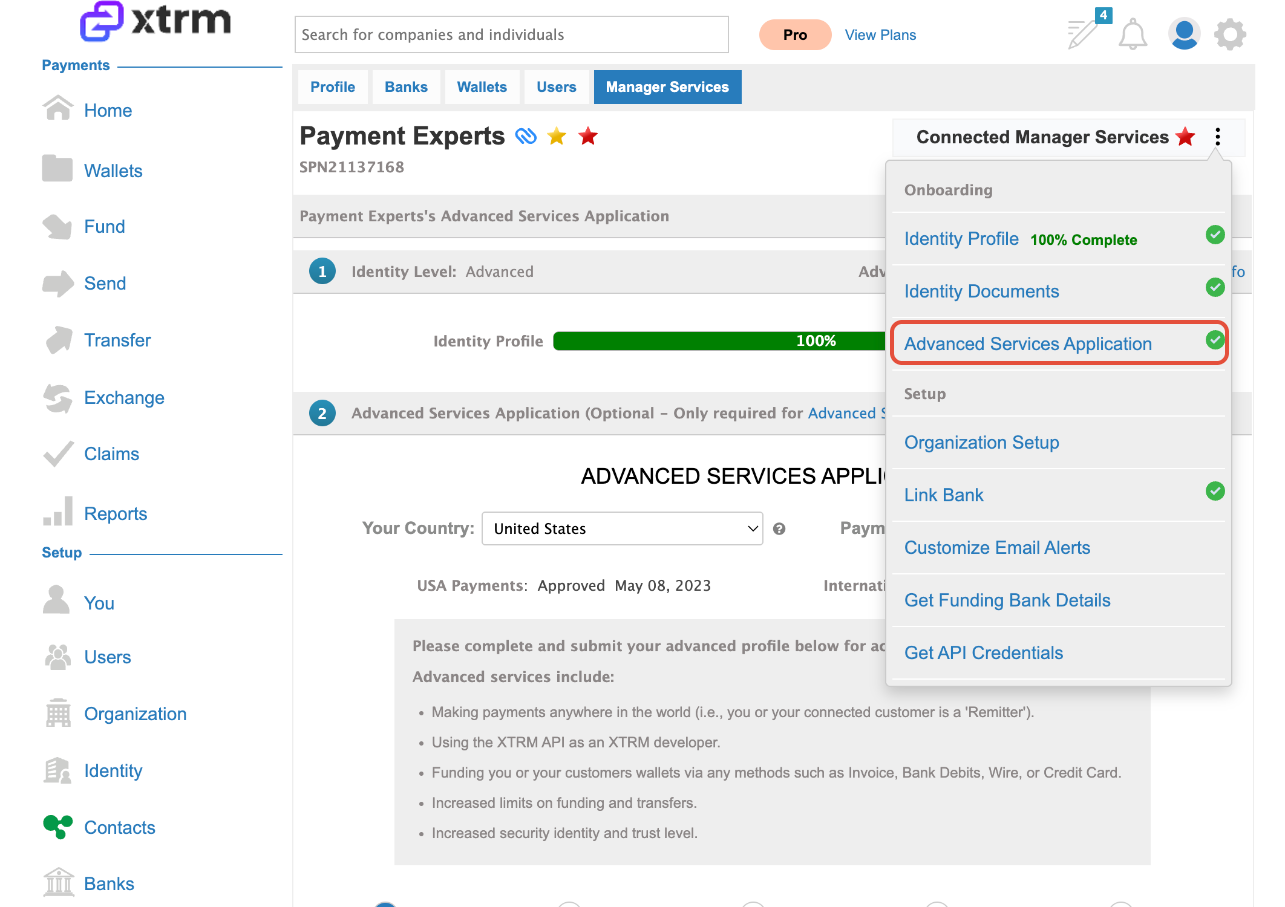This screenshot has width=1285, height=907.
Task: Click the red star beside Connected Manager Services
Action: pos(1185,137)
